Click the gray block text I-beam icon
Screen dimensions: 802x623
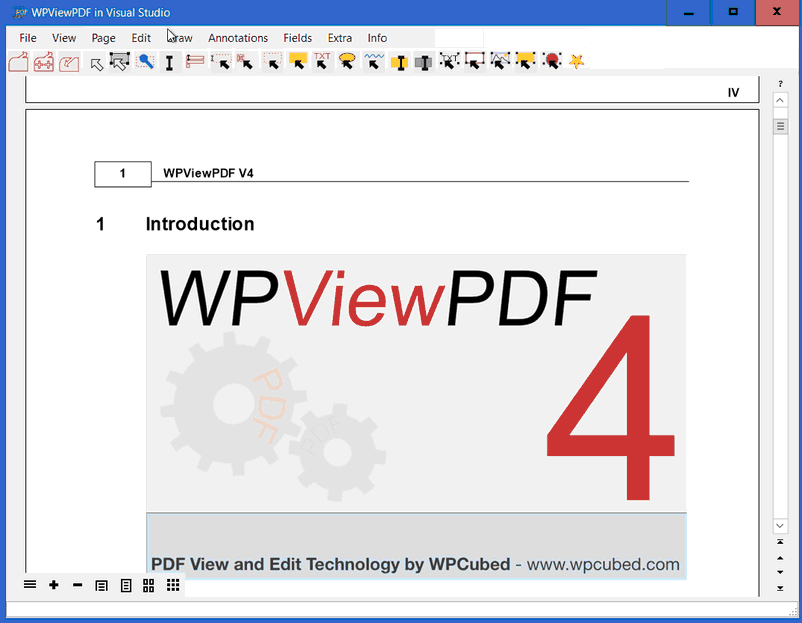(424, 62)
